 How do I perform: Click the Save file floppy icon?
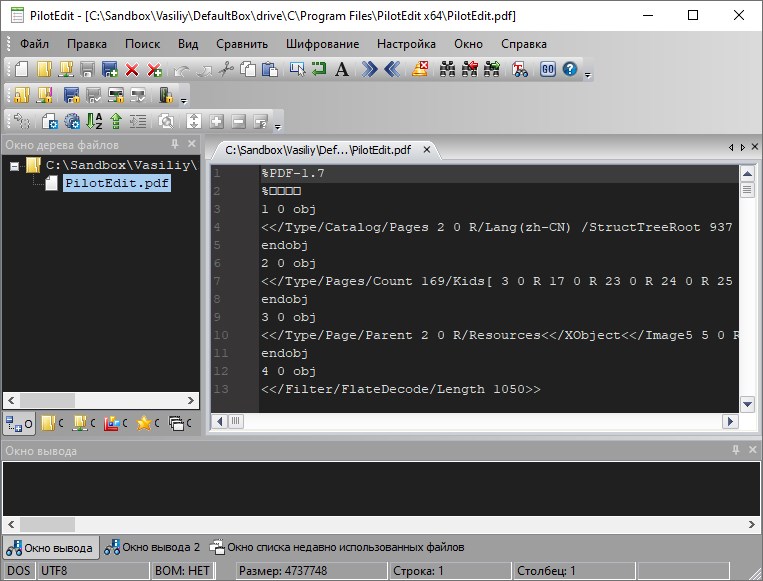point(87,69)
